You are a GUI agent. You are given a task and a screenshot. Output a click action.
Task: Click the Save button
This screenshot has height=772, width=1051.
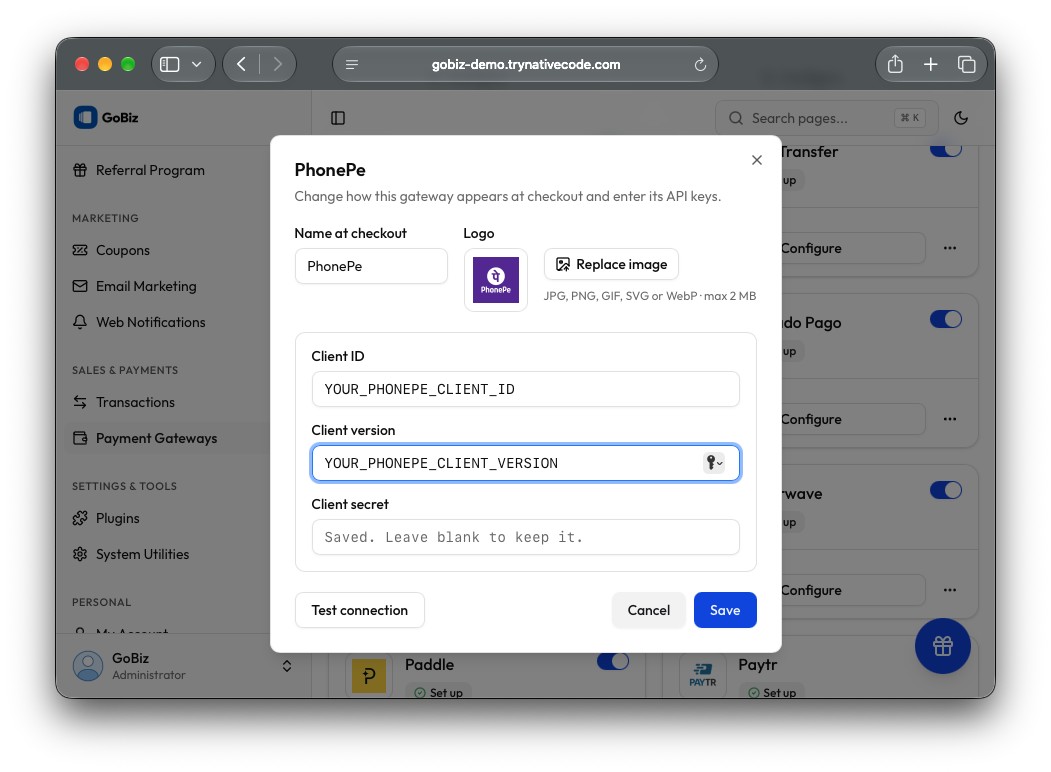point(725,610)
